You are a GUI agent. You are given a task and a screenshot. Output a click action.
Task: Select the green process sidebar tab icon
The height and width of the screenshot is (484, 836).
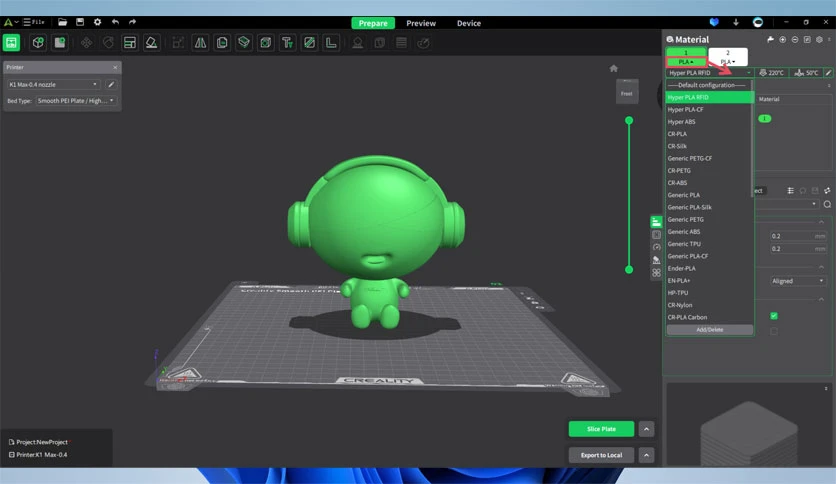pyautogui.click(x=656, y=222)
